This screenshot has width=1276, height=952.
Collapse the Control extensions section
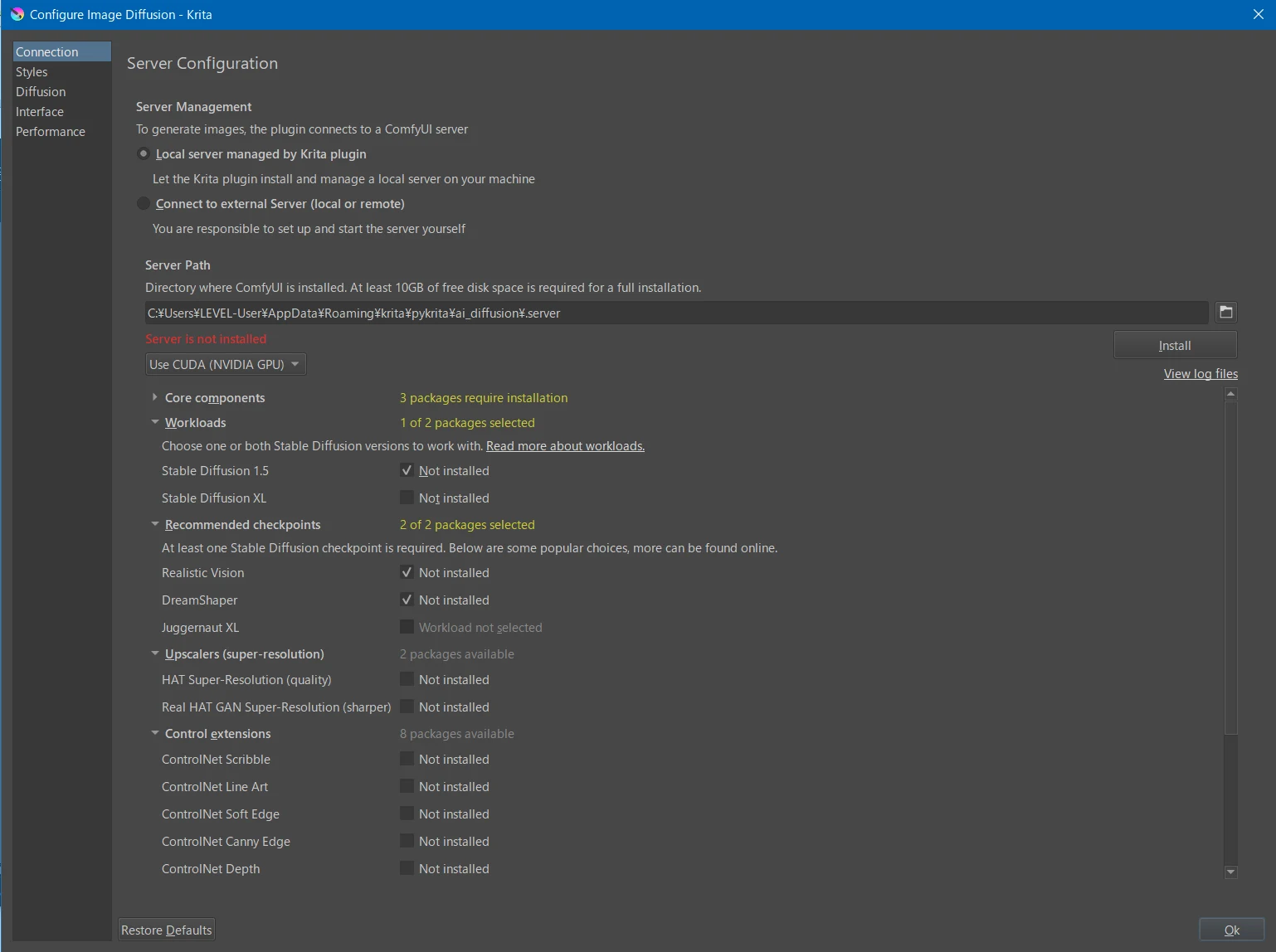point(154,733)
